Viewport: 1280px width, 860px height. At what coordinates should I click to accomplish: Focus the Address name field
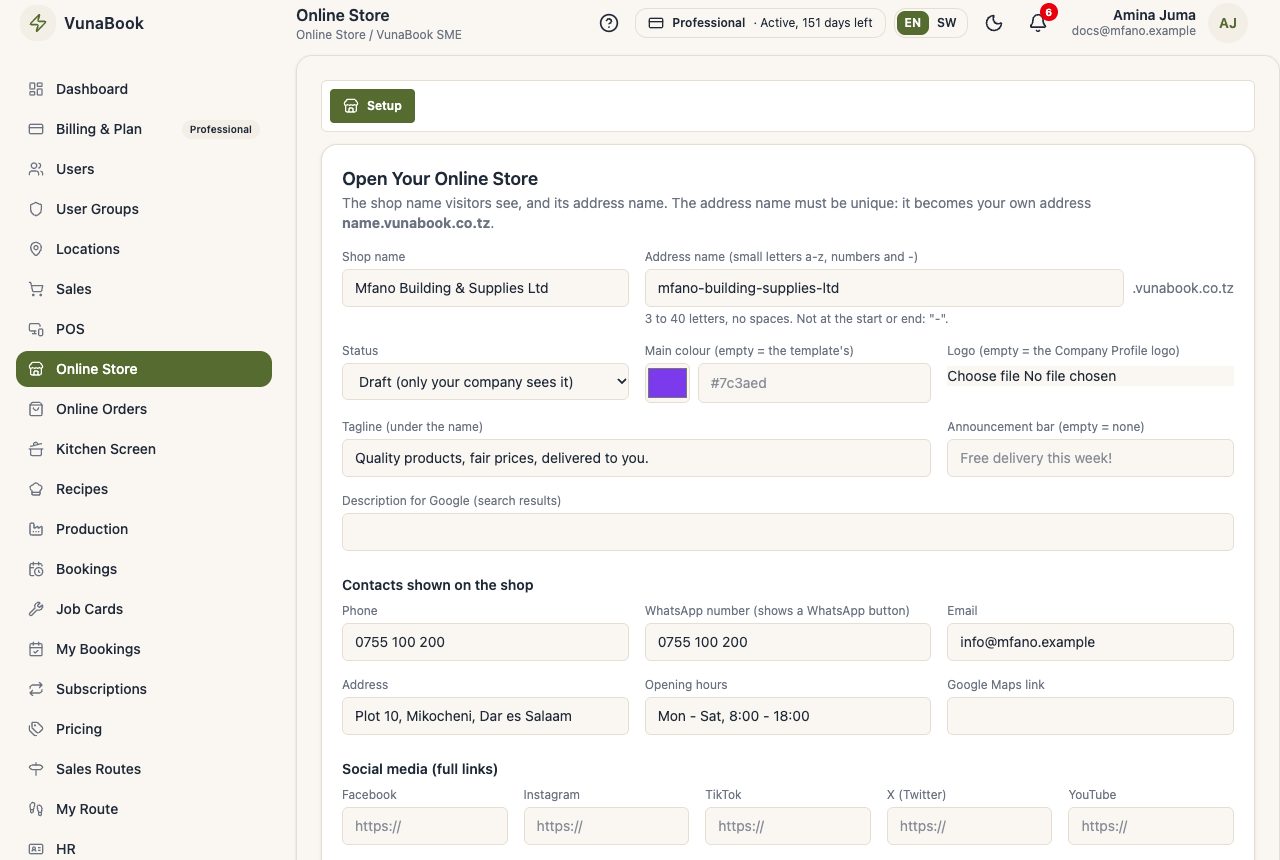click(884, 288)
